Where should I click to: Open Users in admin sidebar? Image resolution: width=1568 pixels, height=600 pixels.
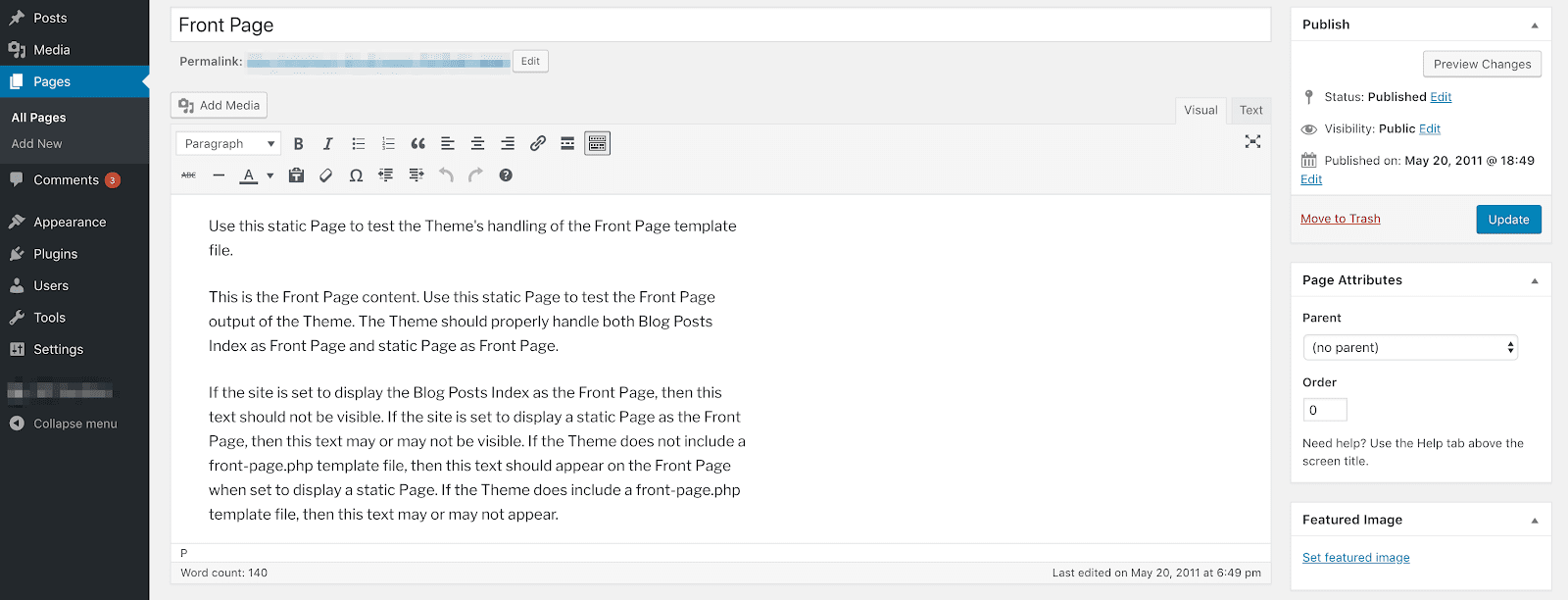click(74, 285)
